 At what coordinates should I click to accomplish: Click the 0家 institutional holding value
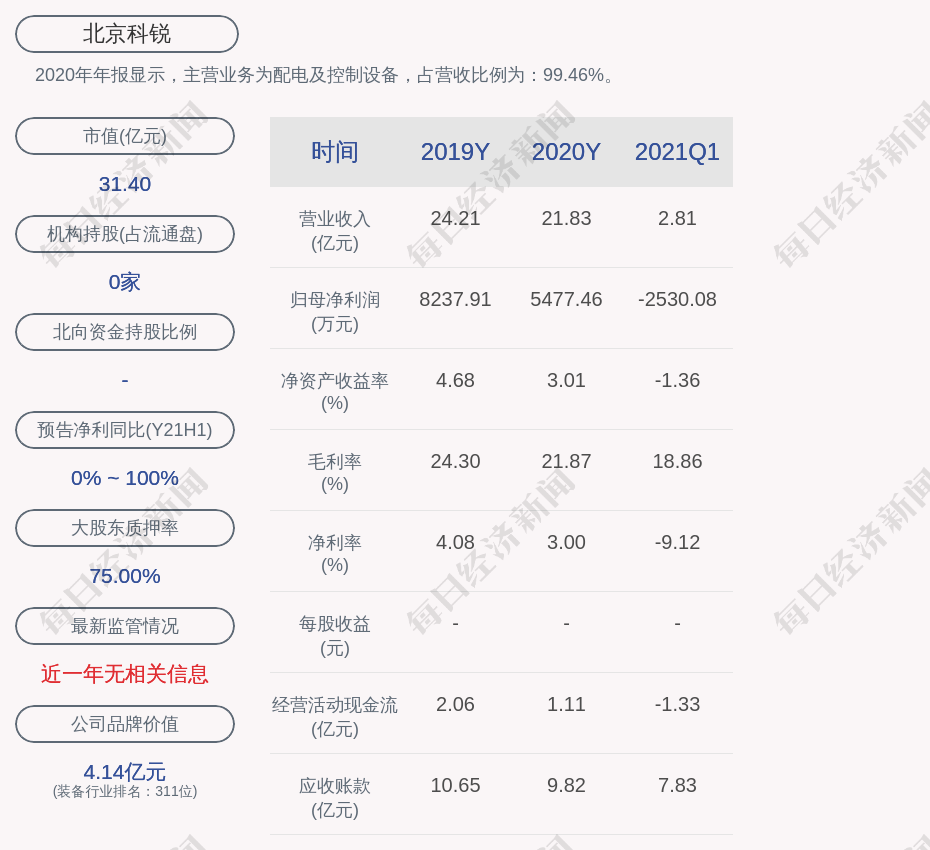click(125, 282)
